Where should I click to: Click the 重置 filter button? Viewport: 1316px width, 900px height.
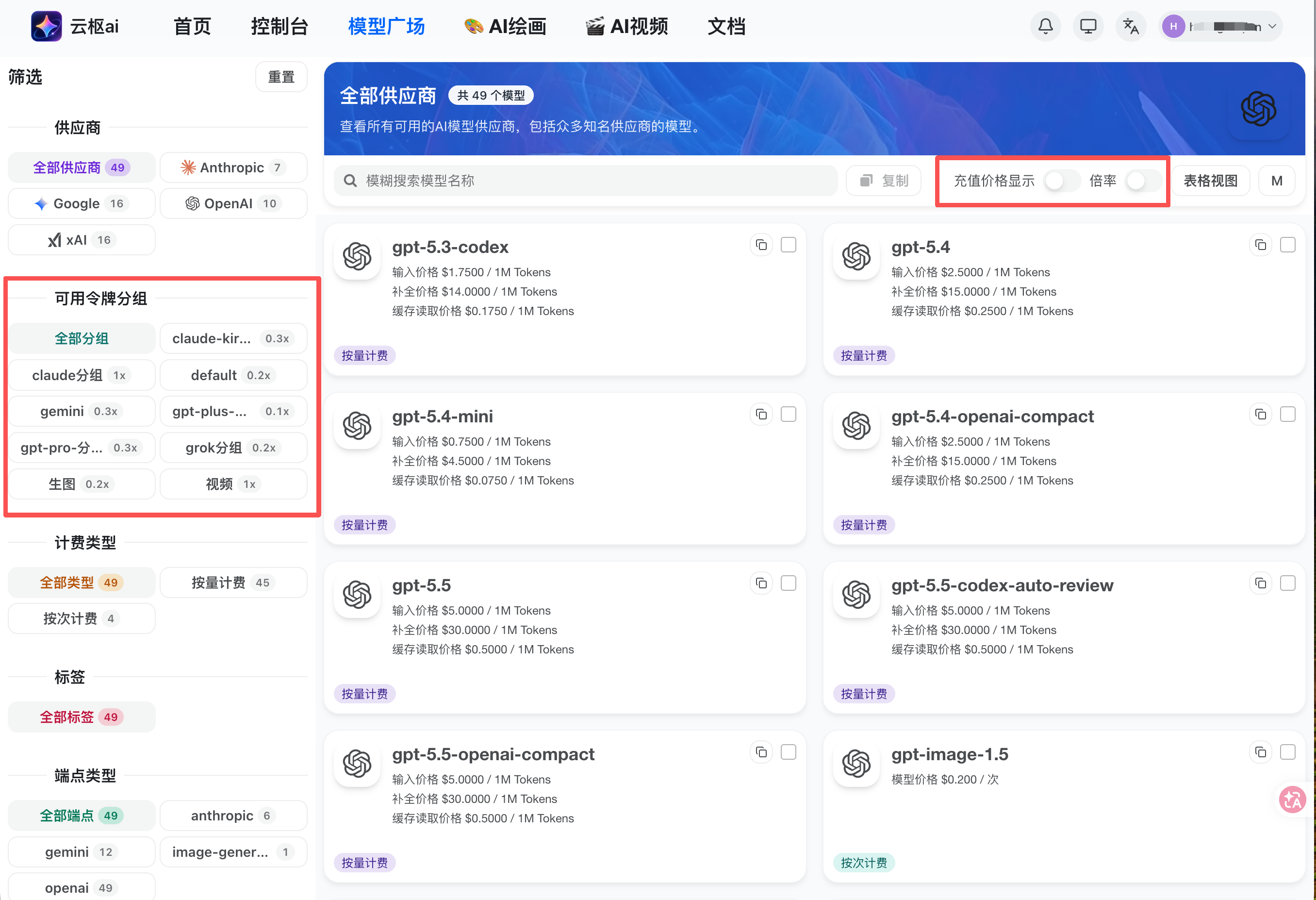click(x=281, y=77)
